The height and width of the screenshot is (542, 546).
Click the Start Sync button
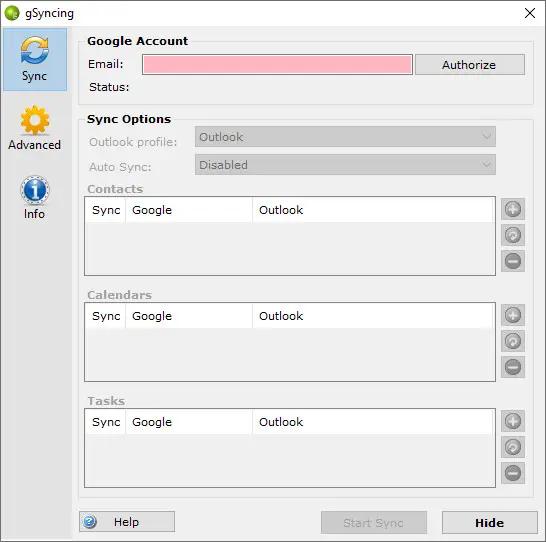coord(374,523)
